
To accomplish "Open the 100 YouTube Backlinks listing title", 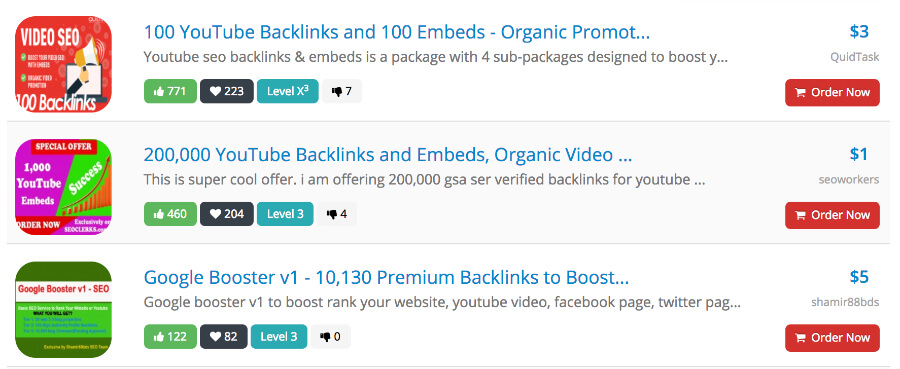I will [x=397, y=32].
